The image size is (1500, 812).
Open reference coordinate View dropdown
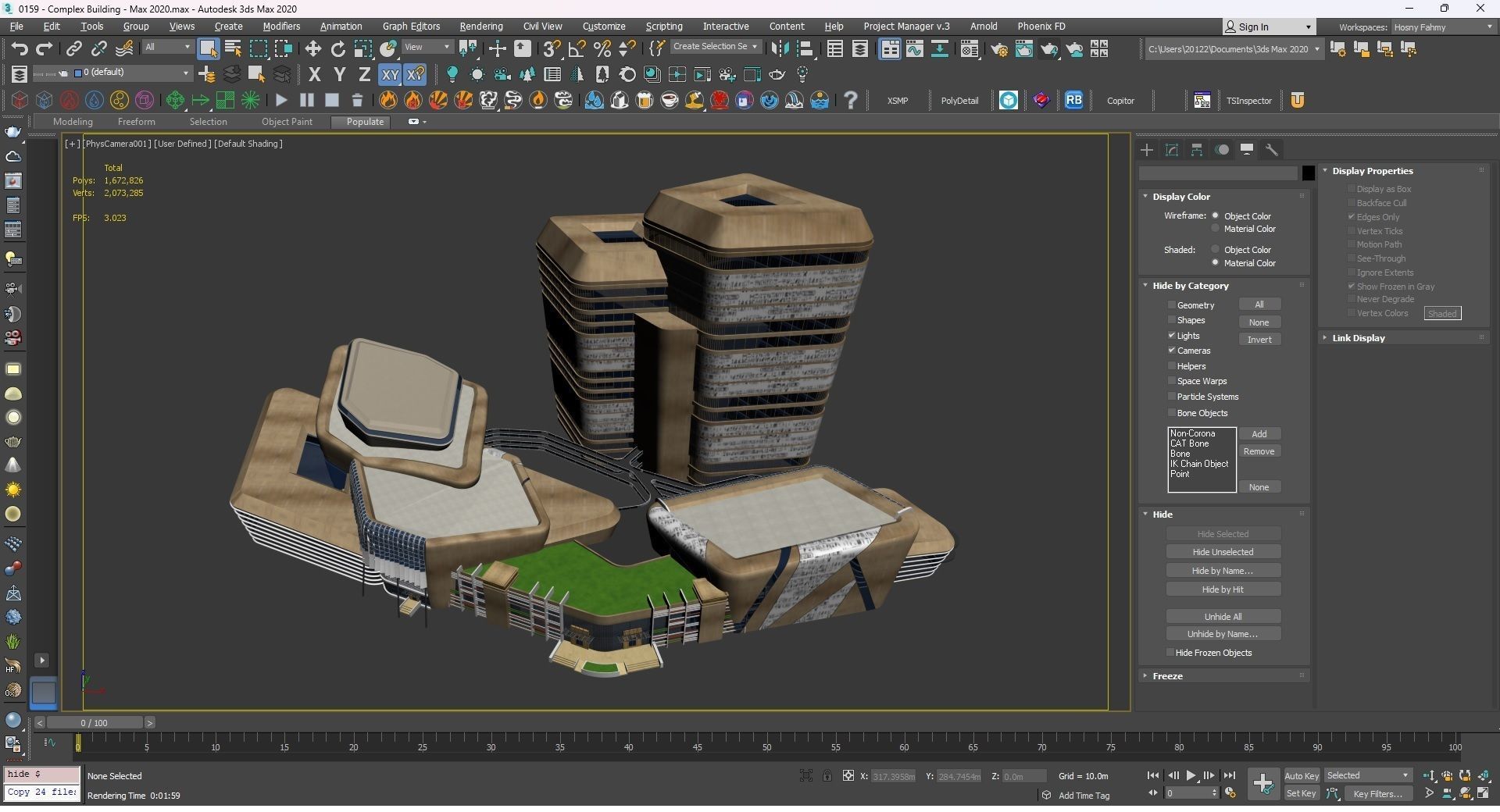pyautogui.click(x=427, y=48)
